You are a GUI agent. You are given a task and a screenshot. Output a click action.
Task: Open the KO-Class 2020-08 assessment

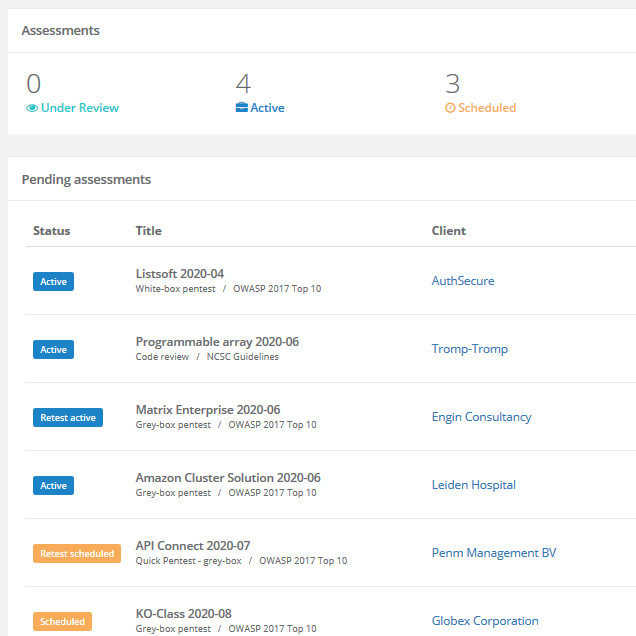[x=183, y=614]
